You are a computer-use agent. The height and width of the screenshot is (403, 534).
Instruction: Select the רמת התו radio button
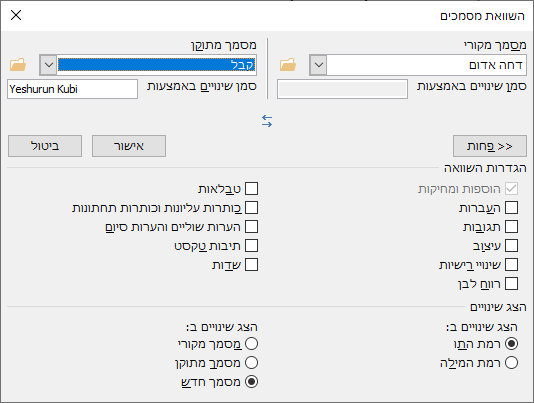512,344
